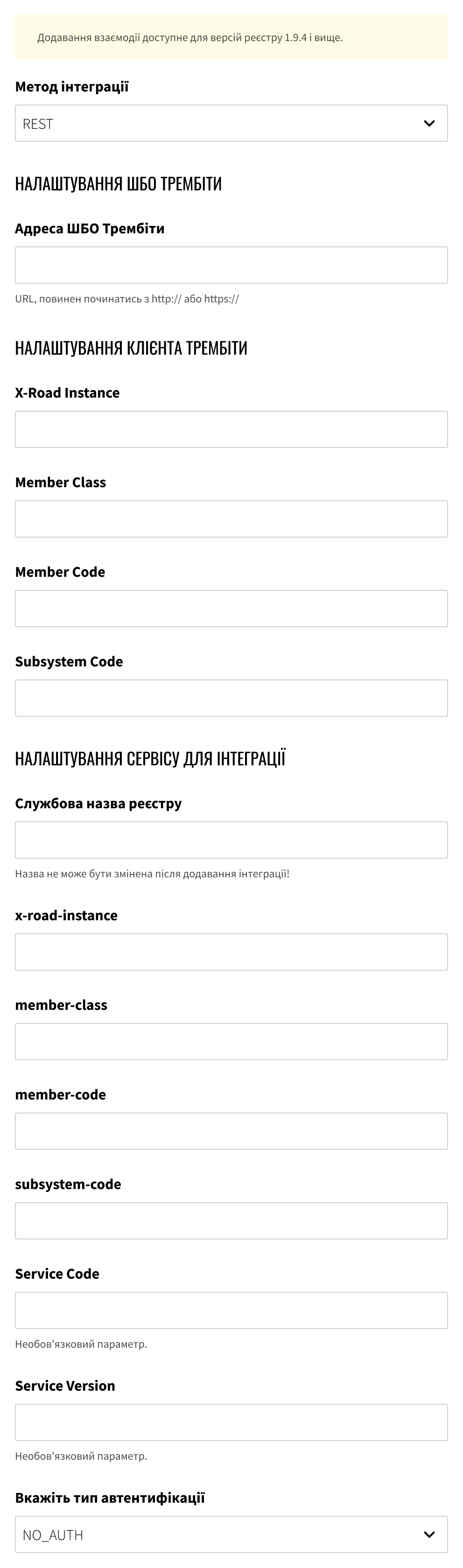
Task: Focus the lowercase member-code text box
Action: (231, 1131)
